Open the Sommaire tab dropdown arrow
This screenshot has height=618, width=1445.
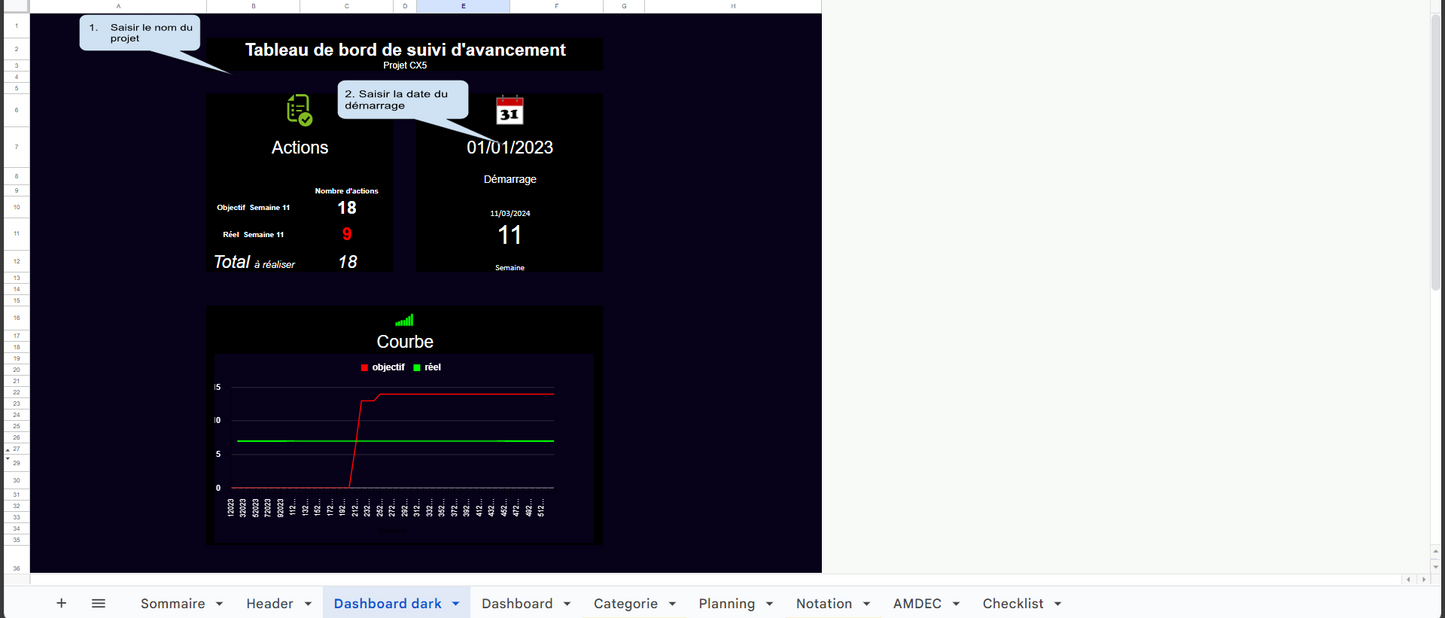pyautogui.click(x=220, y=604)
